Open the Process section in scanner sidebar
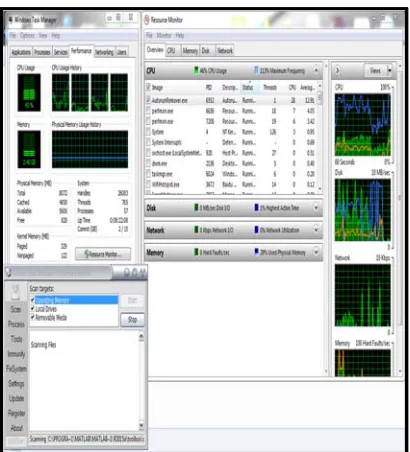410x452 pixels. pyautogui.click(x=16, y=324)
